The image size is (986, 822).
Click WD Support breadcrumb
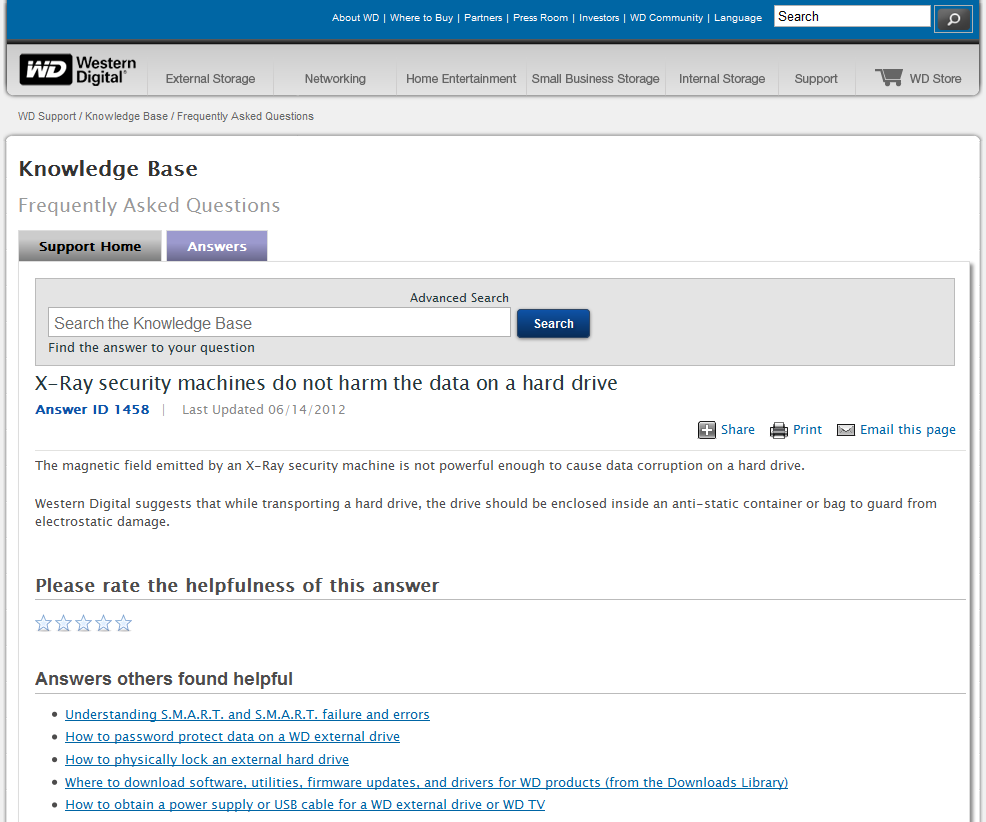pos(47,116)
